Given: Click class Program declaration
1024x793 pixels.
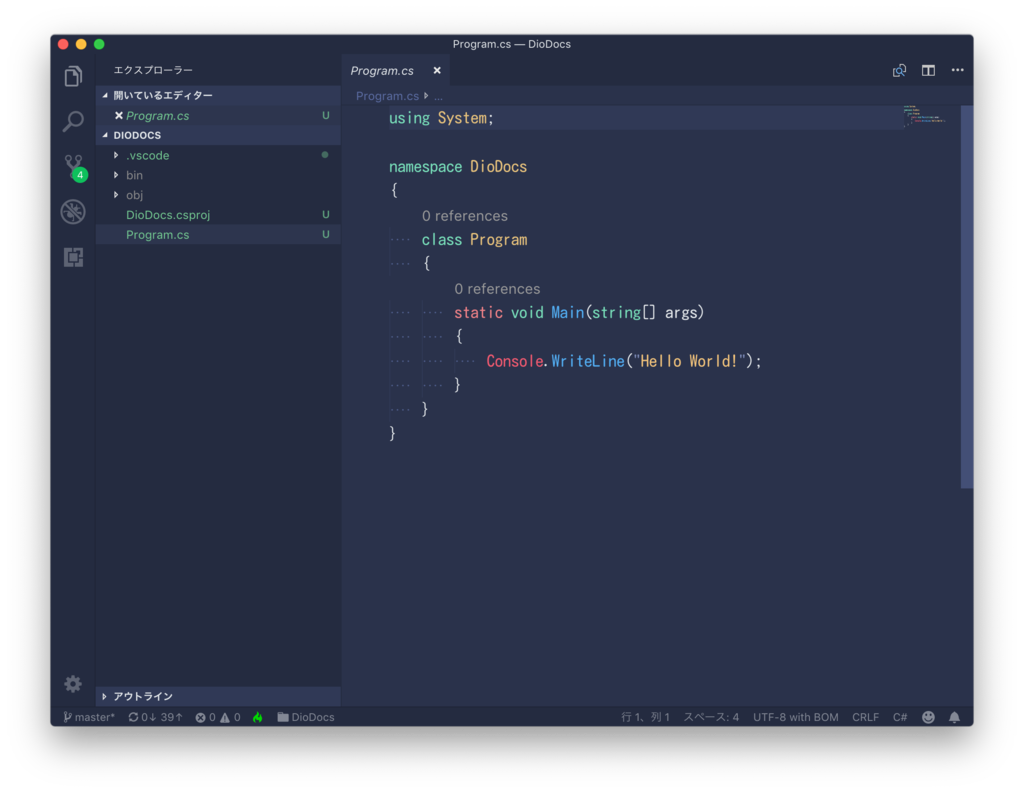Looking at the screenshot, I should click(474, 240).
